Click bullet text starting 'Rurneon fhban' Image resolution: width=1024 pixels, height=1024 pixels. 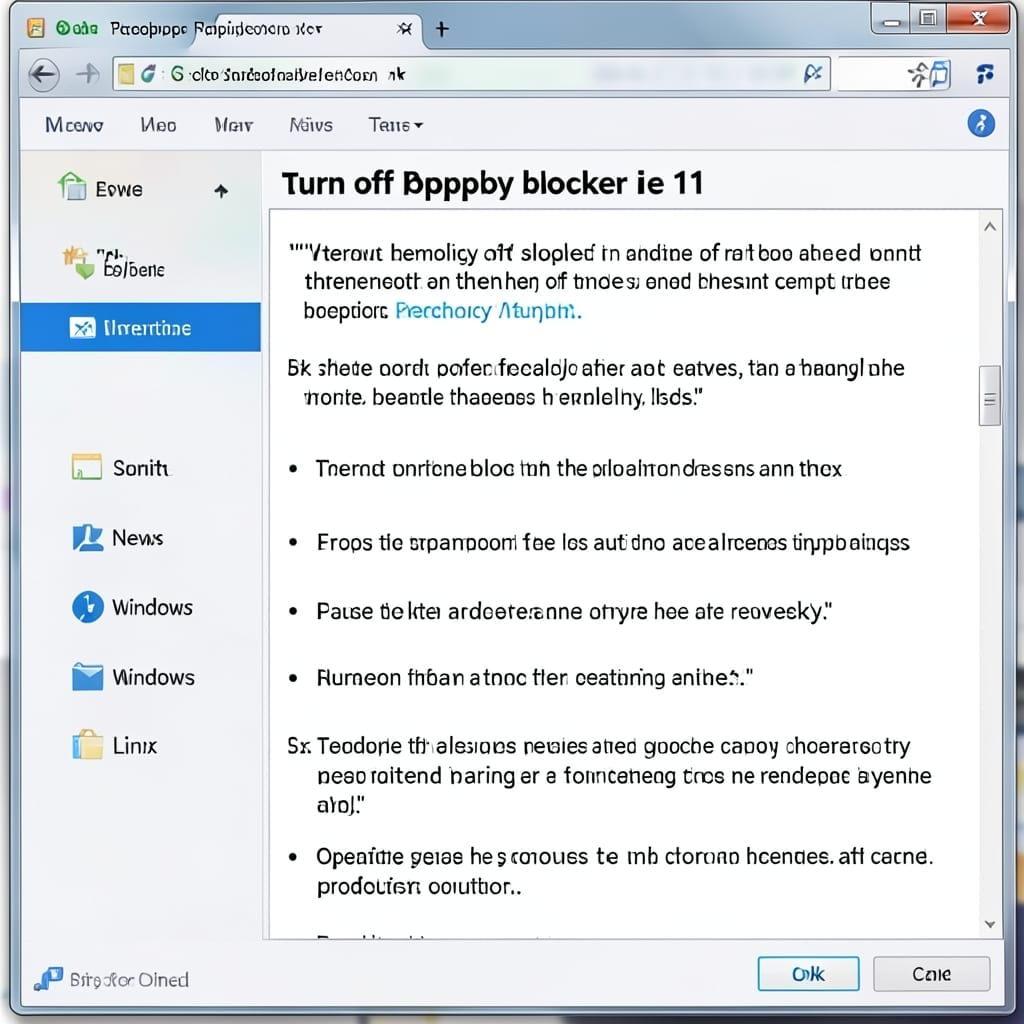535,678
